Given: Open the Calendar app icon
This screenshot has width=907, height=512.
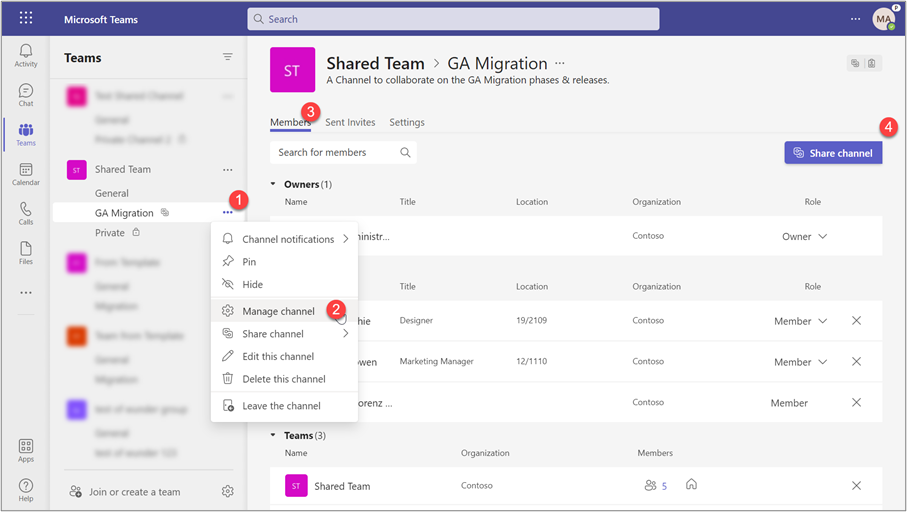Looking at the screenshot, I should click(26, 174).
